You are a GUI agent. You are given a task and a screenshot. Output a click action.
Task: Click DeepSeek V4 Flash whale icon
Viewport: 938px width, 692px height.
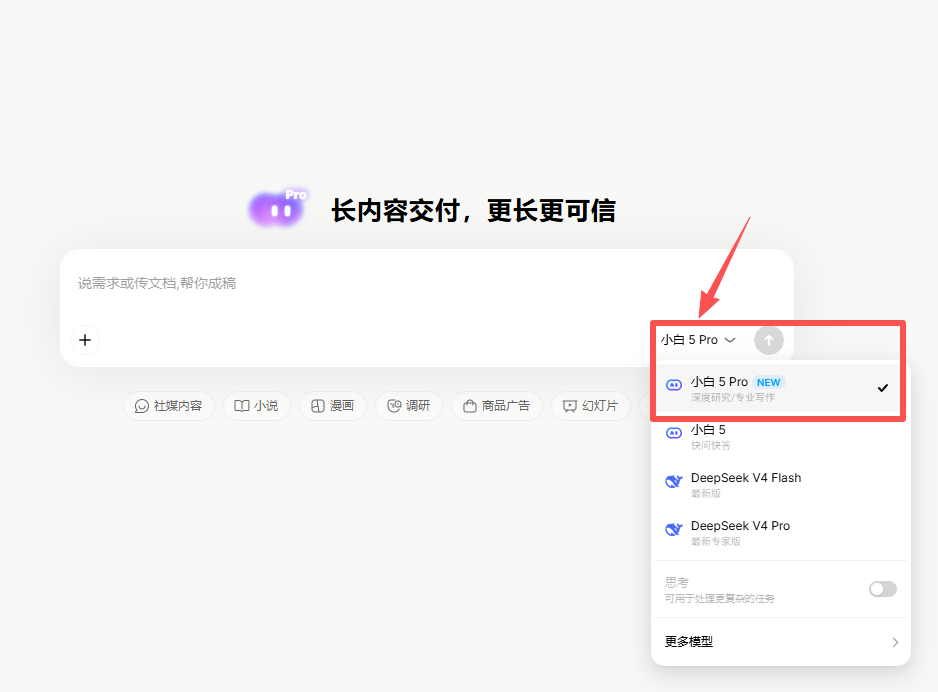tap(674, 481)
